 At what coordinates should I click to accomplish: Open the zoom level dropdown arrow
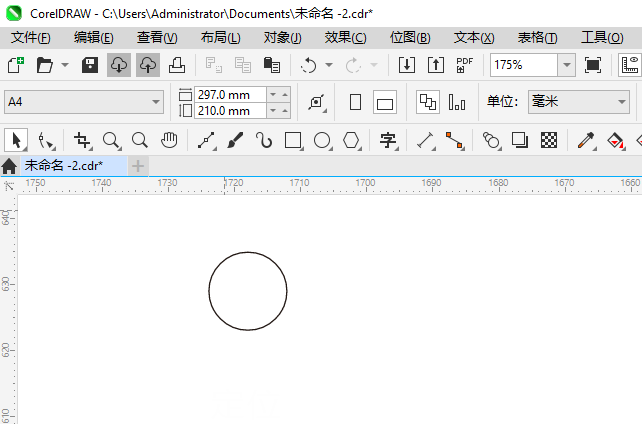(567, 65)
